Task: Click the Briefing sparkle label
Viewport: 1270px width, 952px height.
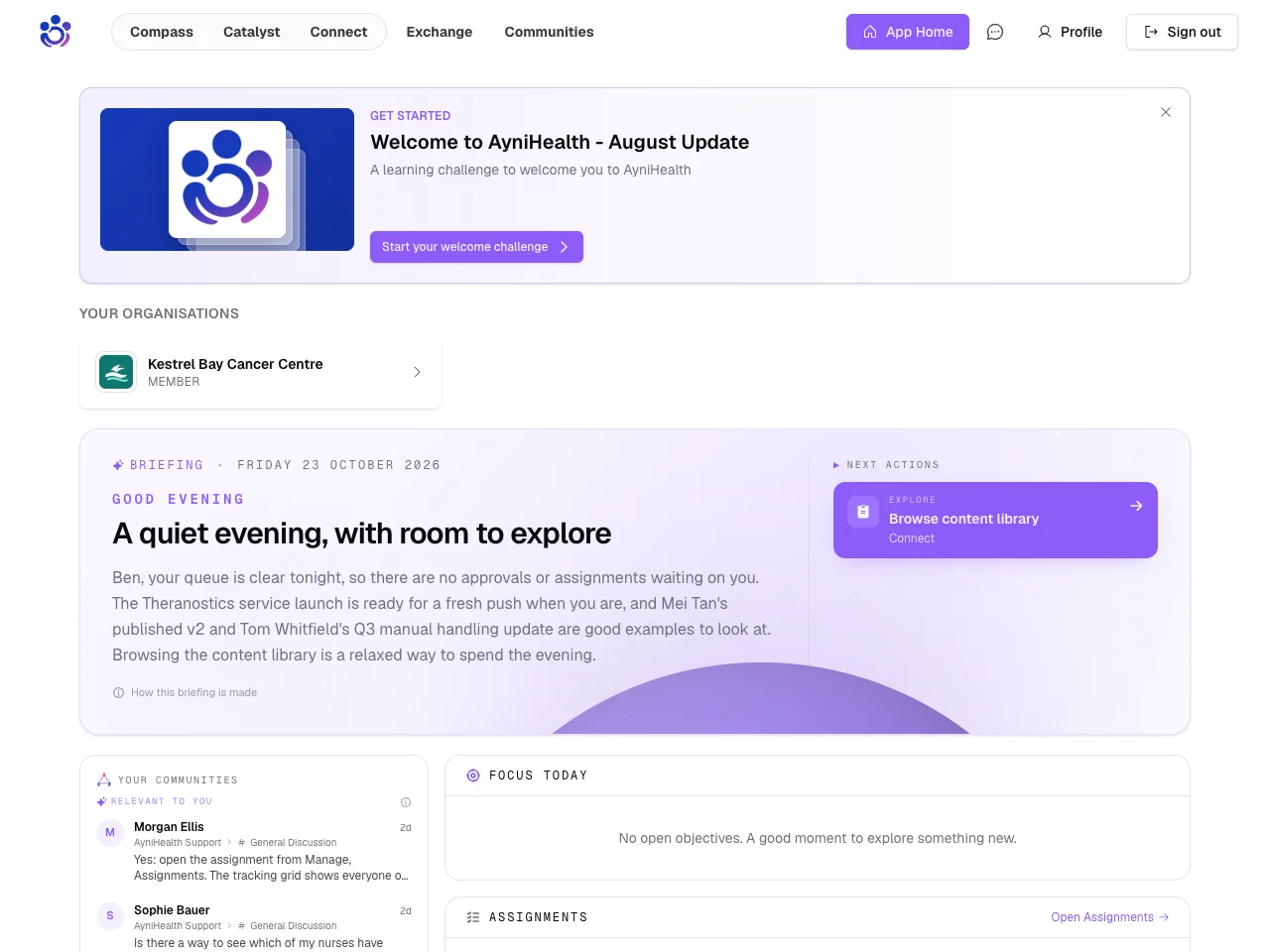Action: tap(159, 465)
